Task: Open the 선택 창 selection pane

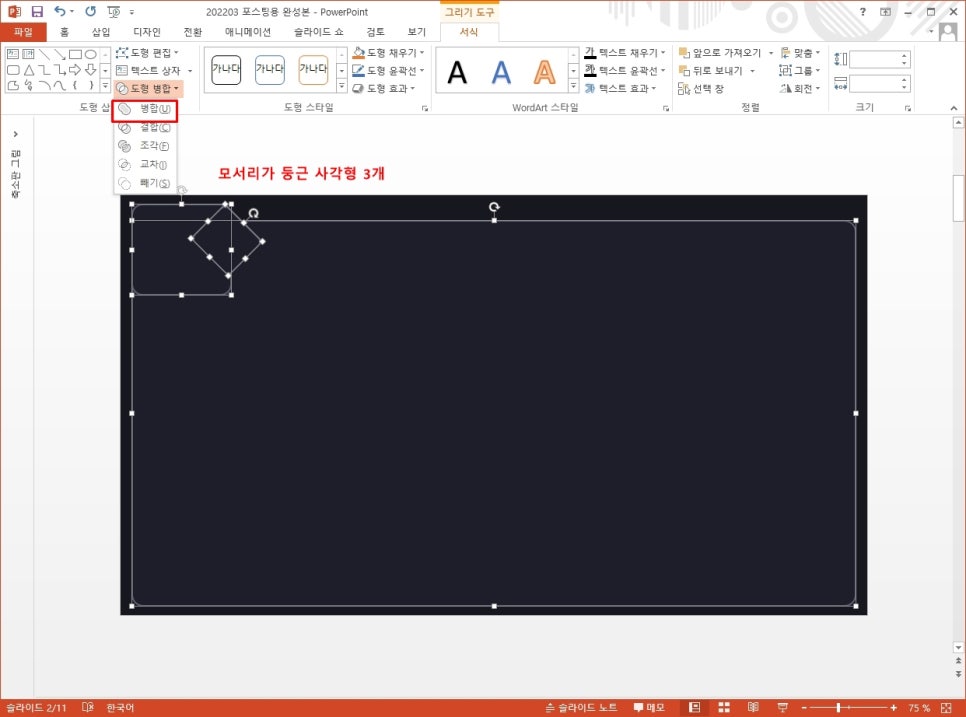Action: [701, 89]
